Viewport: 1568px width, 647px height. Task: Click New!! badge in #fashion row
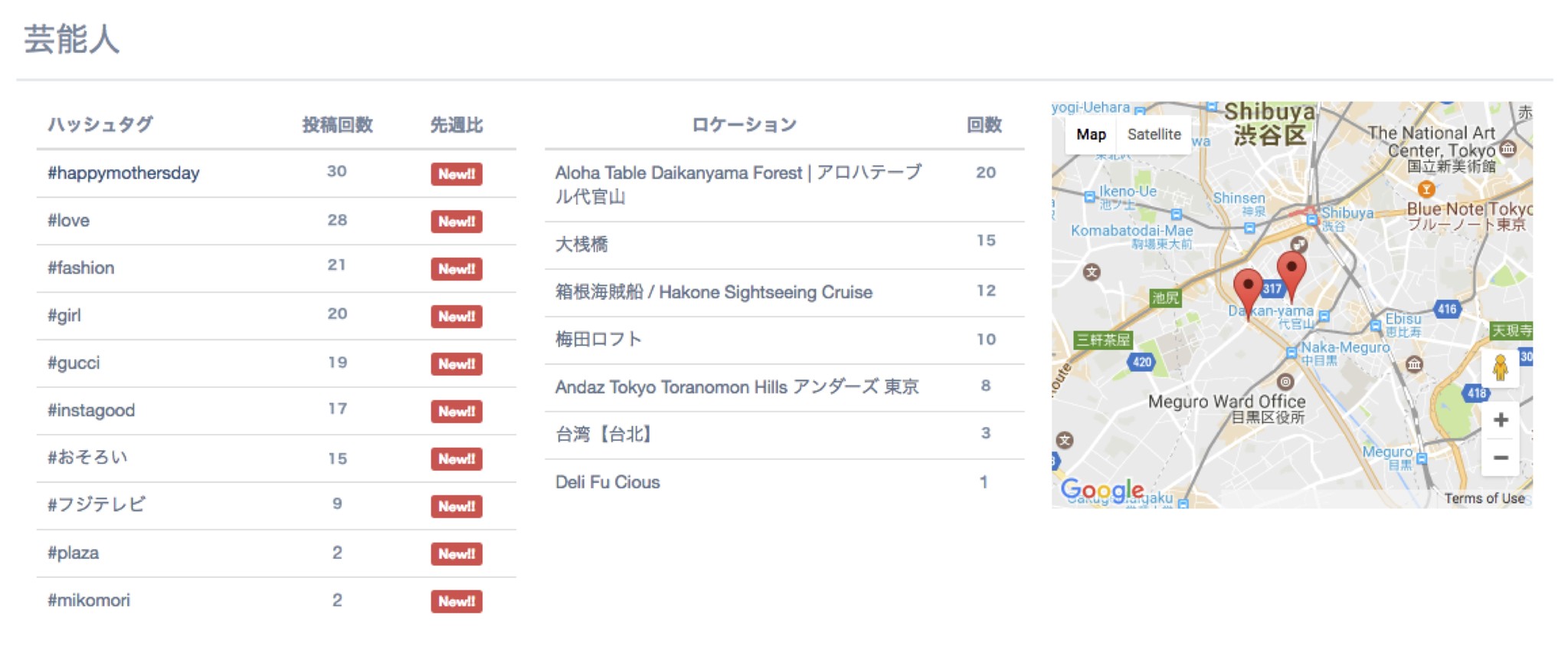457,269
